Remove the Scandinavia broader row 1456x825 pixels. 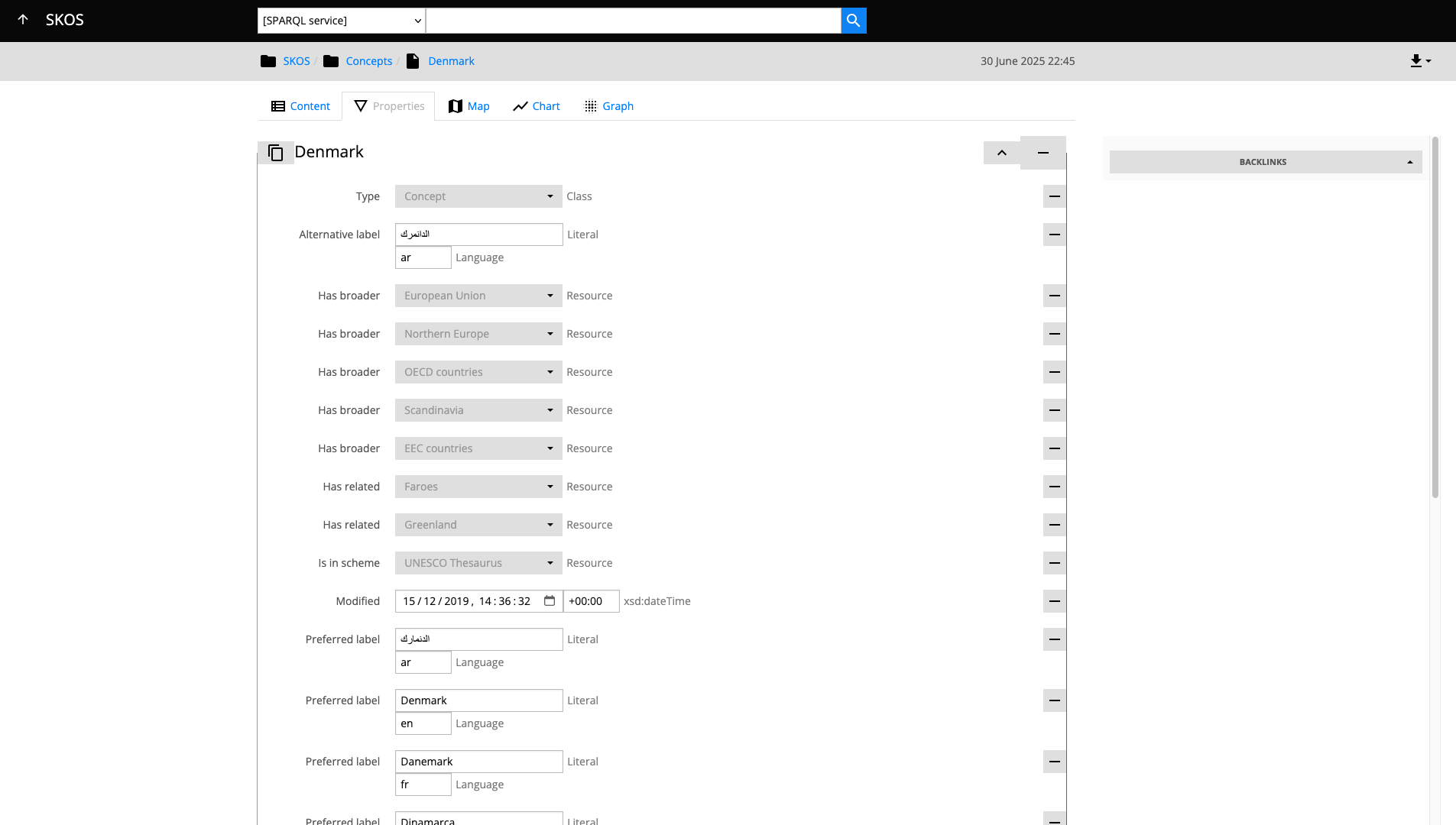[x=1055, y=410]
